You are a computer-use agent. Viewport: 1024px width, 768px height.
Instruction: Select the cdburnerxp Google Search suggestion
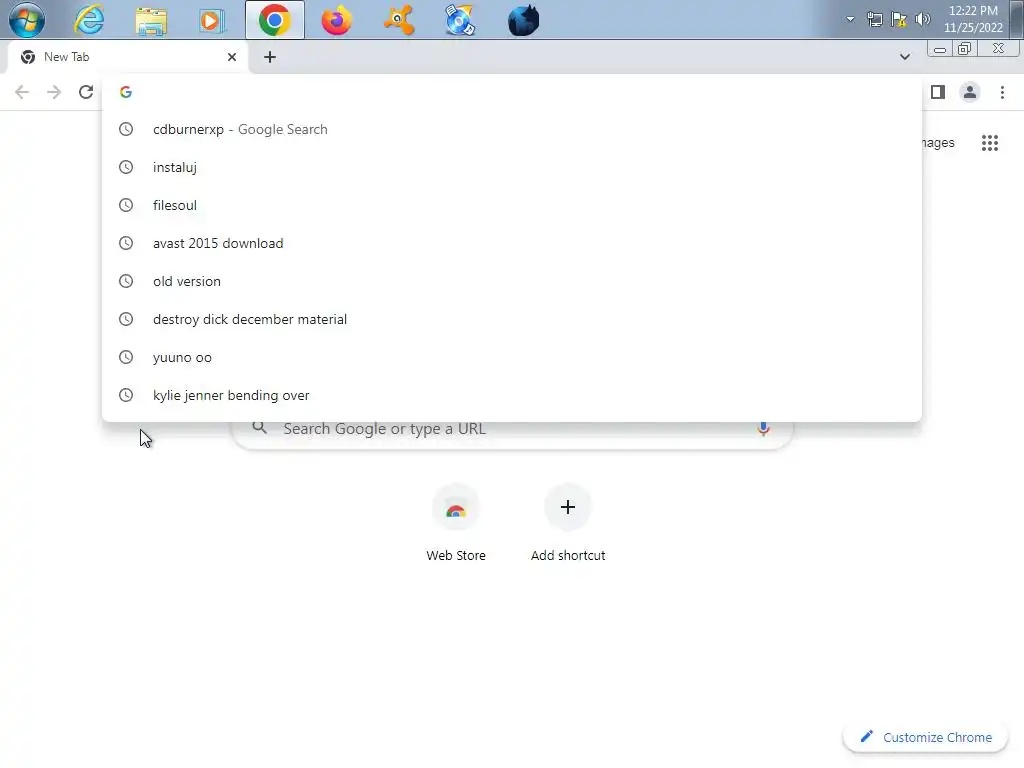[512, 129]
